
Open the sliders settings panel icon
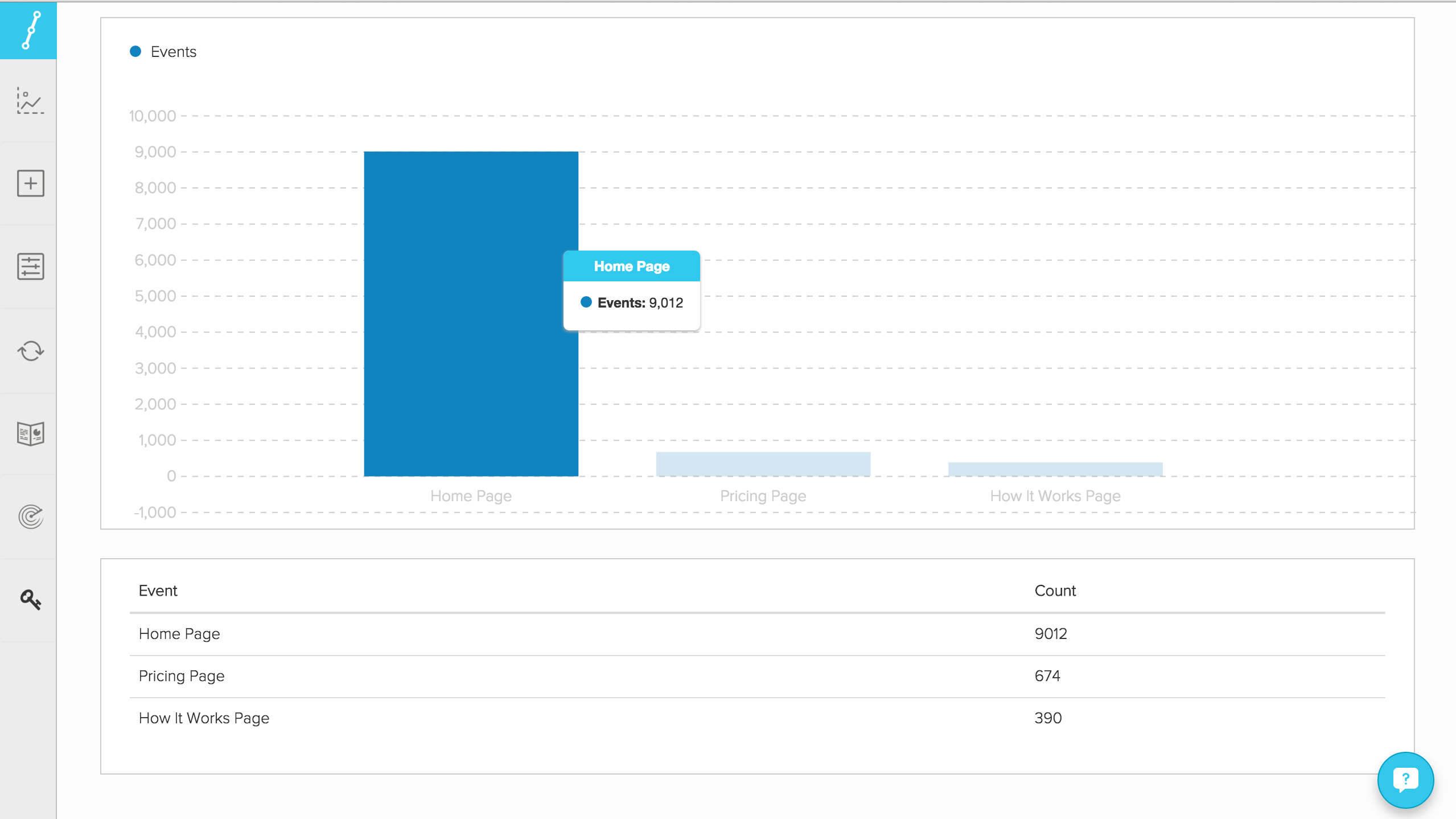(x=30, y=267)
